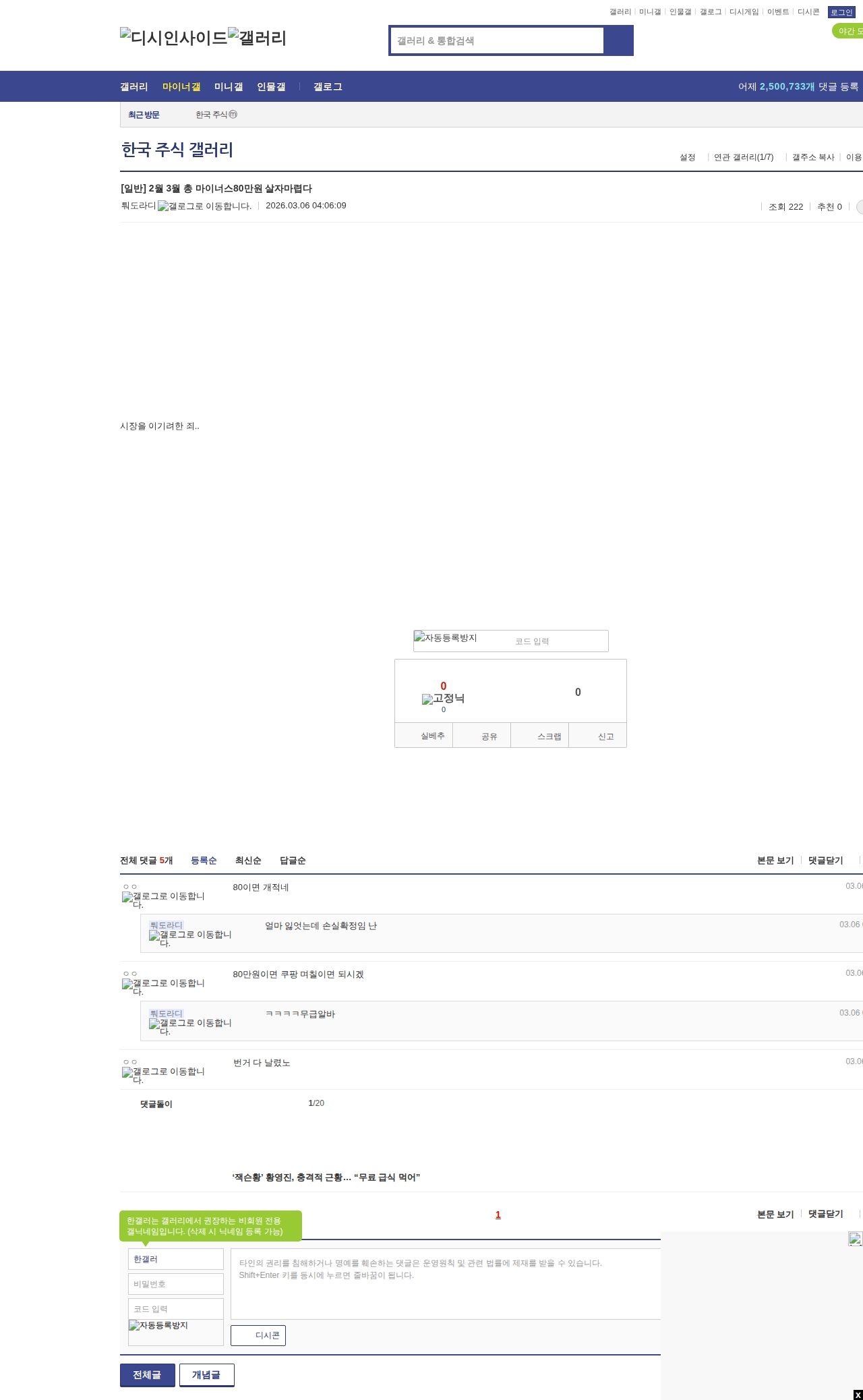Click the 디시인사이드 logo image
863x1400 pixels.
(x=174, y=37)
